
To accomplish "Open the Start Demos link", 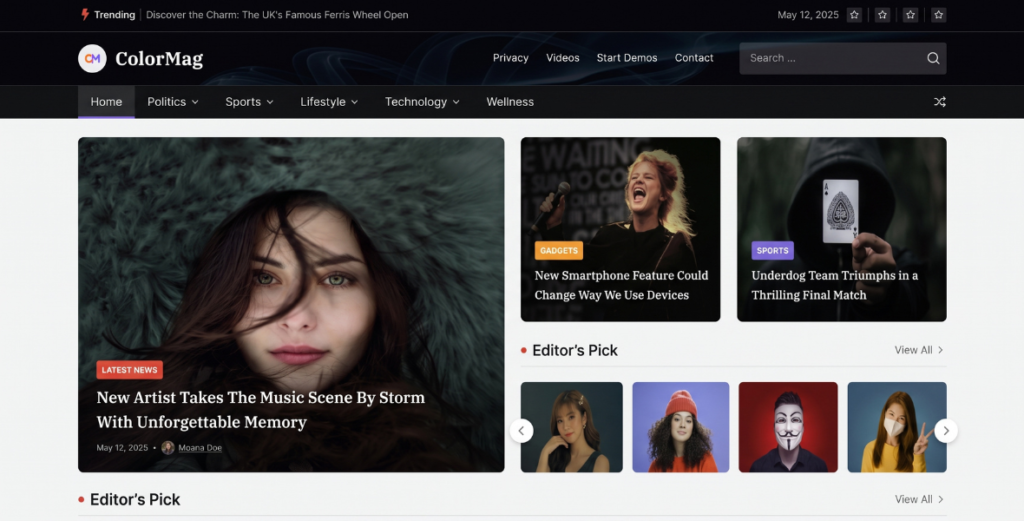I will (x=627, y=58).
